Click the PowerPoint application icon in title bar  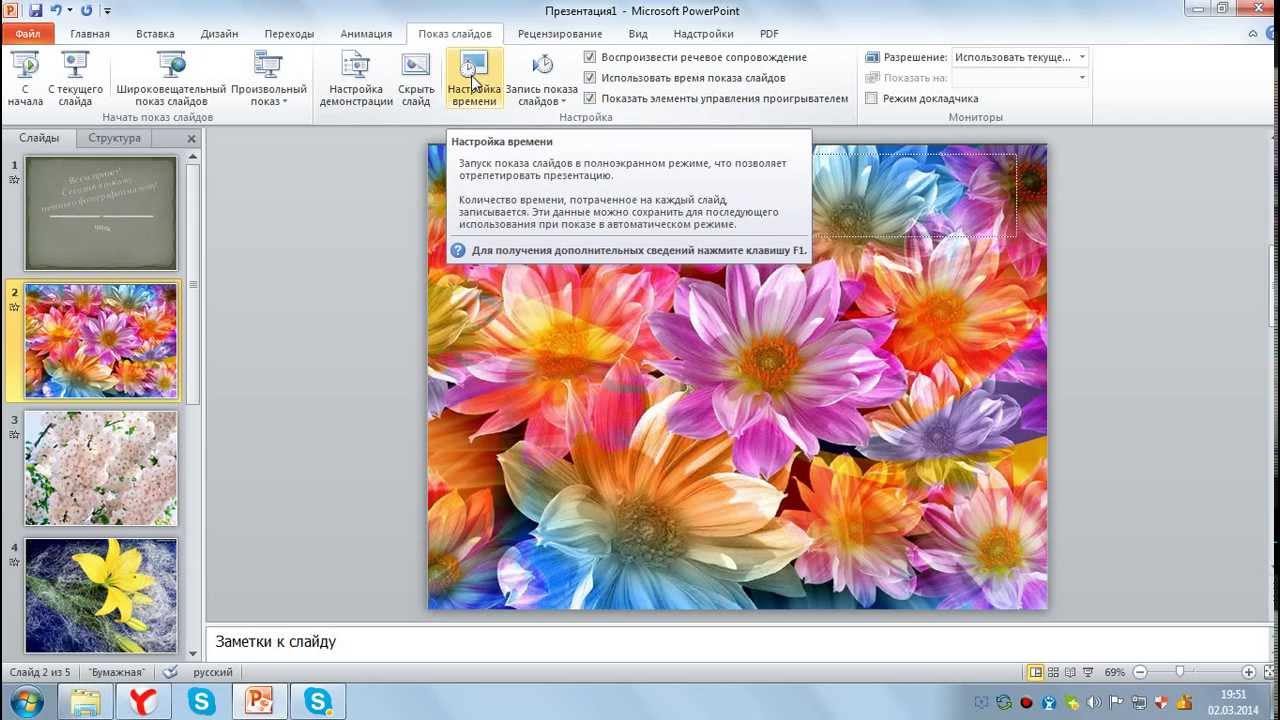(x=11, y=10)
